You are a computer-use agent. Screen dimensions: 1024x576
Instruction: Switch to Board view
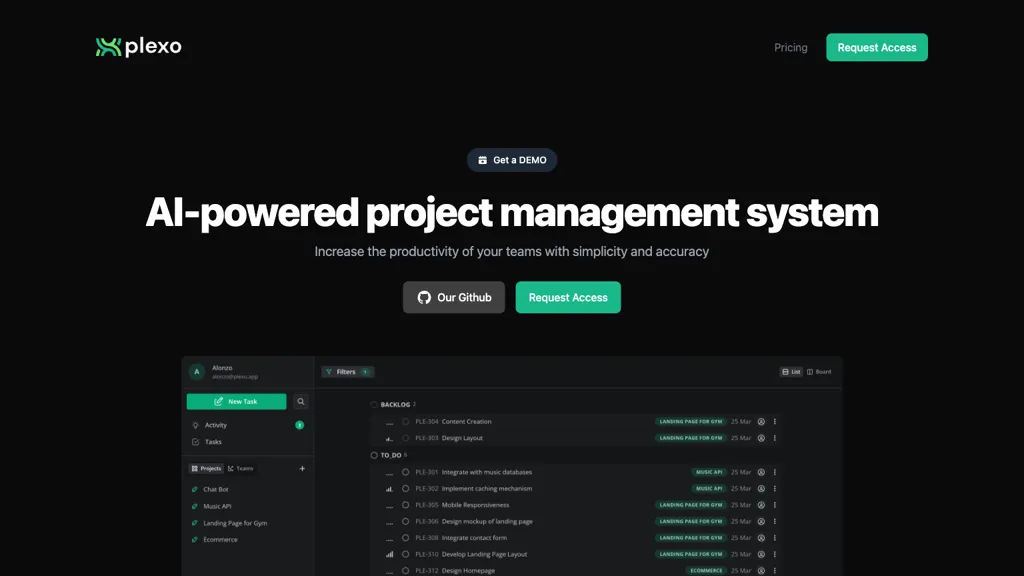[820, 371]
